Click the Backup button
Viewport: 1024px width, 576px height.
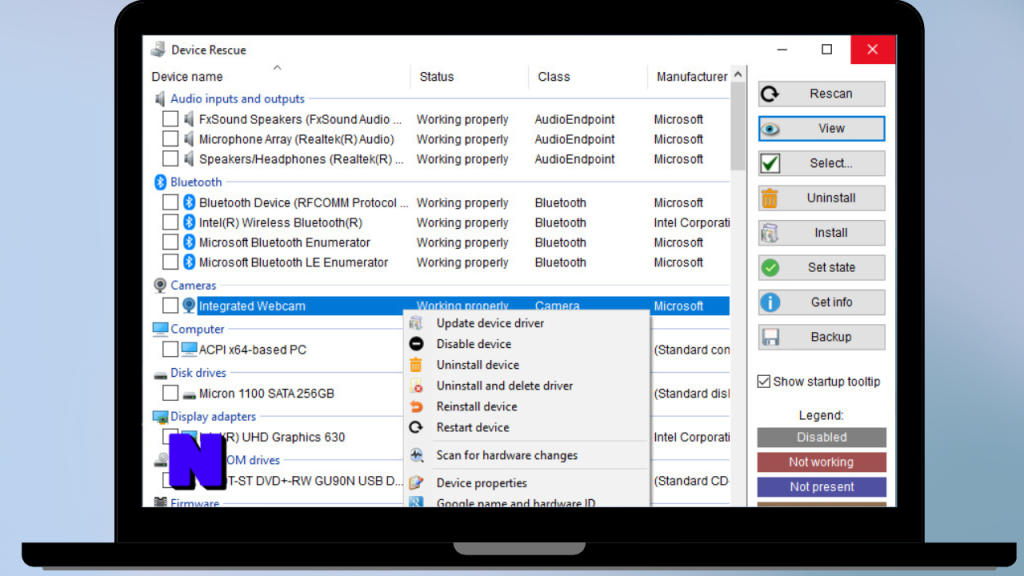(822, 337)
